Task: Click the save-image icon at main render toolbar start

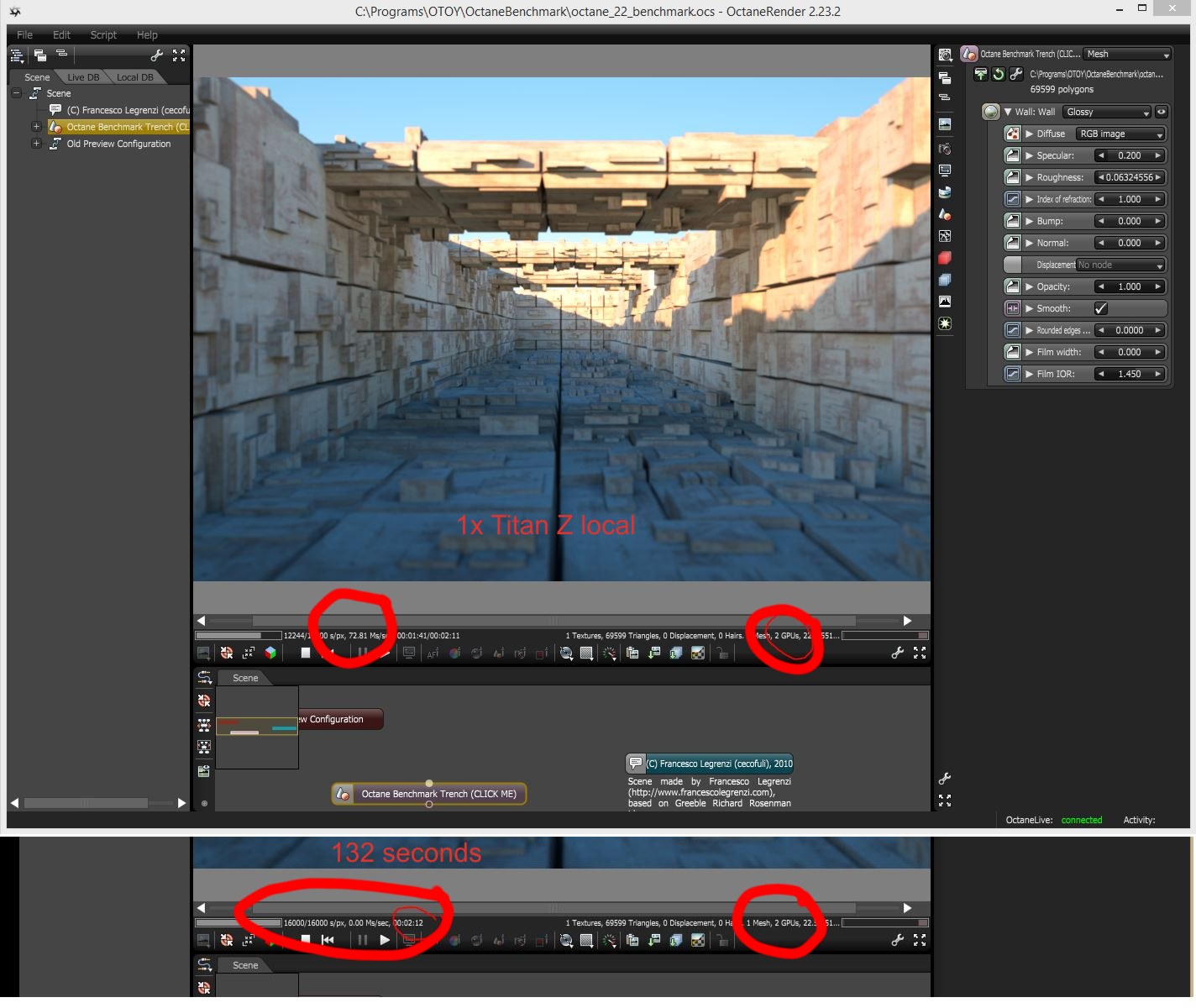Action: coord(203,653)
